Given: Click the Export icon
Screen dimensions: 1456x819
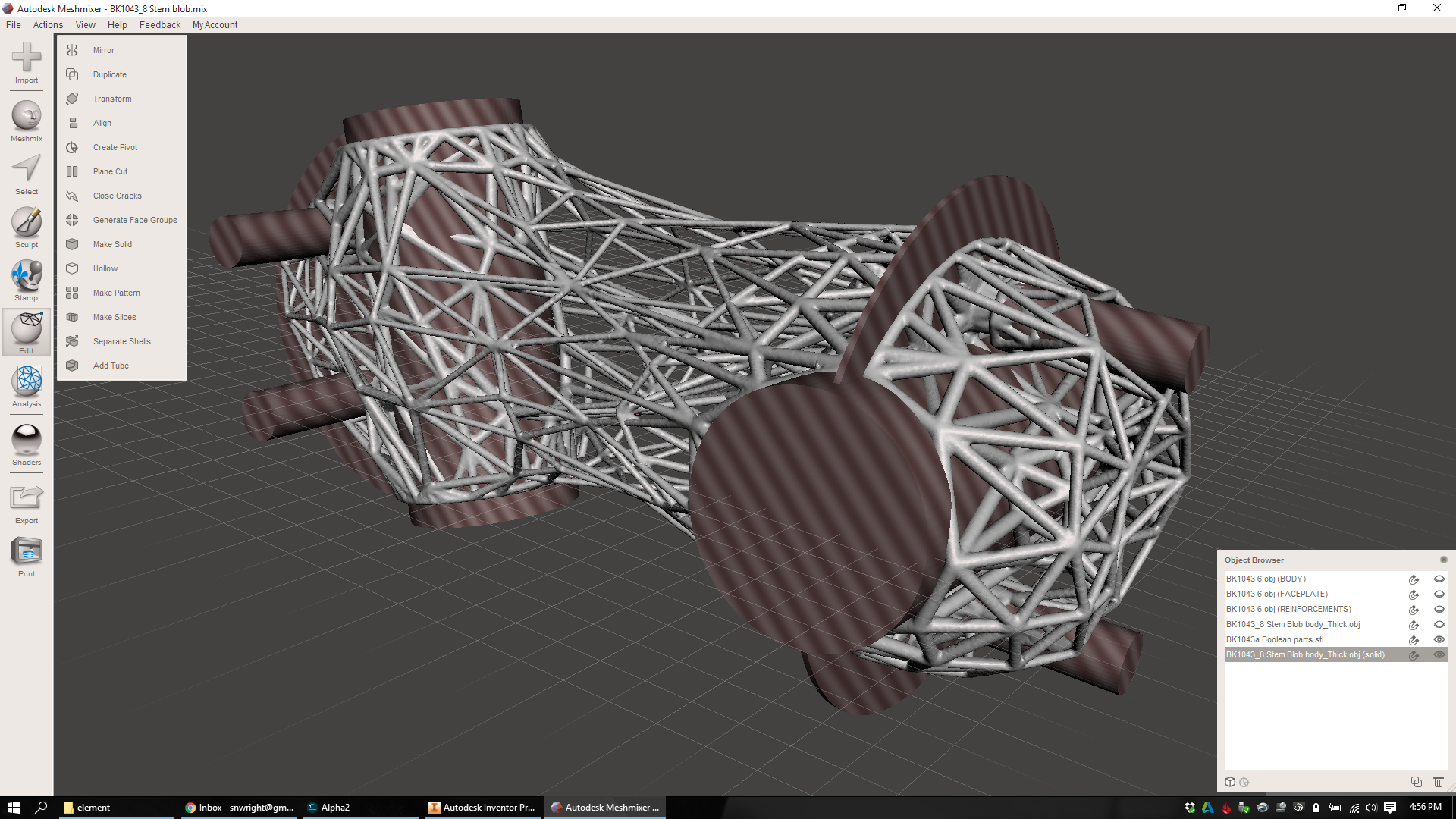Looking at the screenshot, I should [x=27, y=499].
